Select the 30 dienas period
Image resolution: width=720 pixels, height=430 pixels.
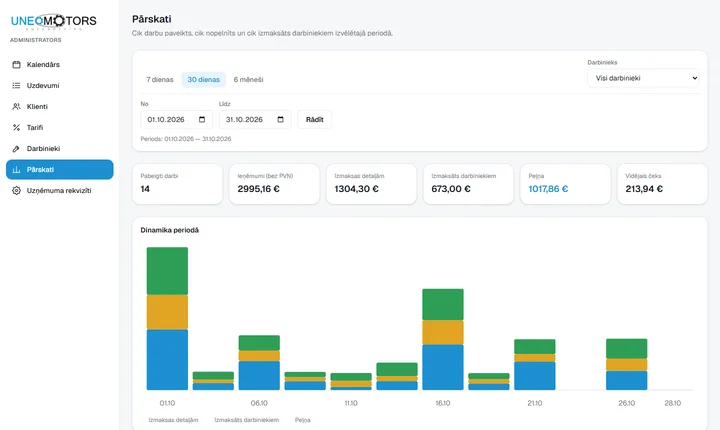coord(203,79)
